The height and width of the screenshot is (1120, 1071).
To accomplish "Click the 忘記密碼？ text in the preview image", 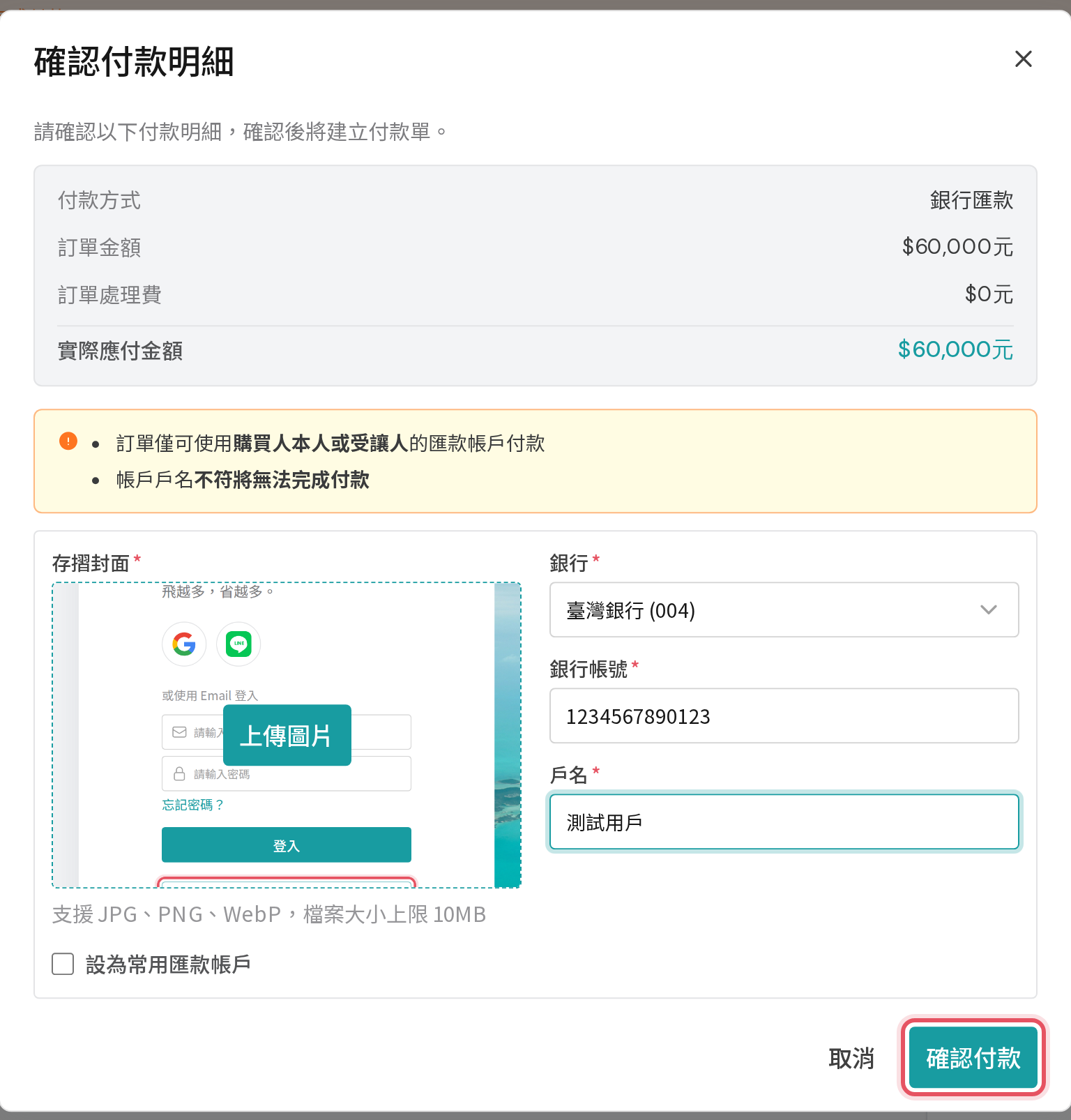I will pyautogui.click(x=193, y=805).
